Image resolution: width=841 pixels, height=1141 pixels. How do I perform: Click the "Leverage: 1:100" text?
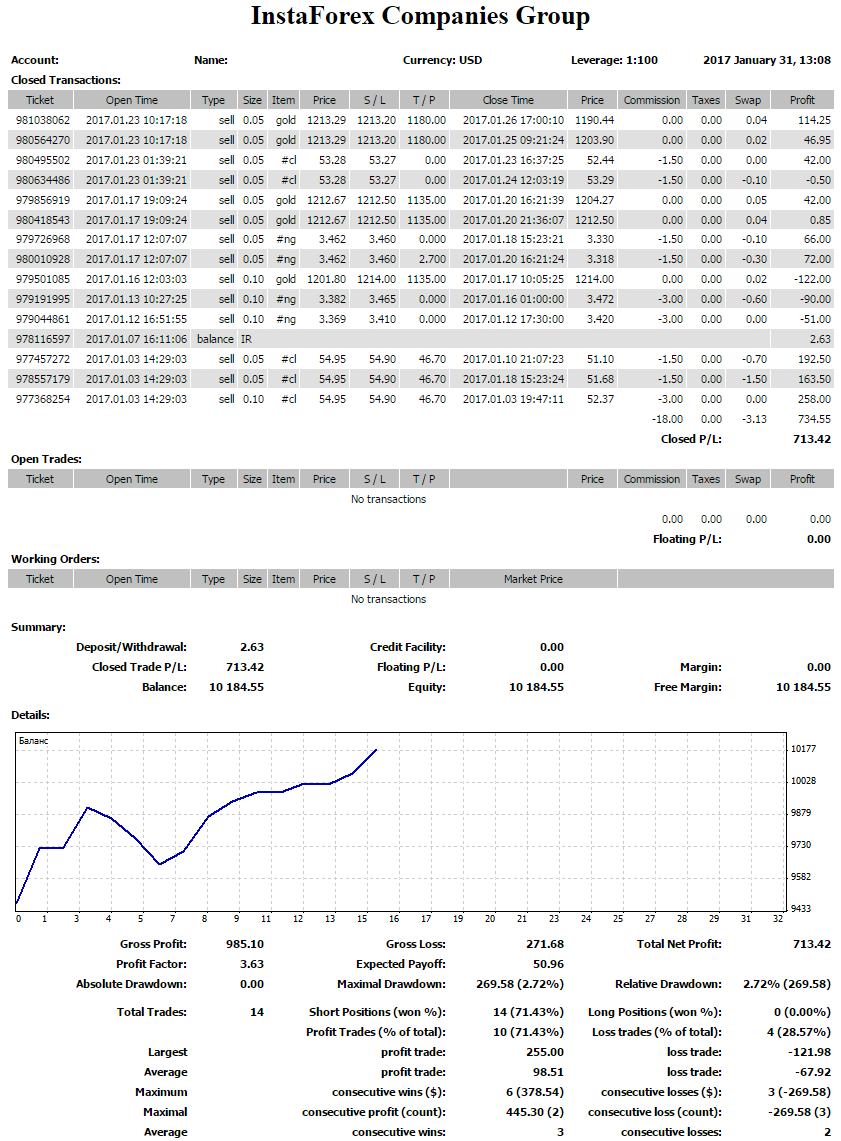coord(614,60)
